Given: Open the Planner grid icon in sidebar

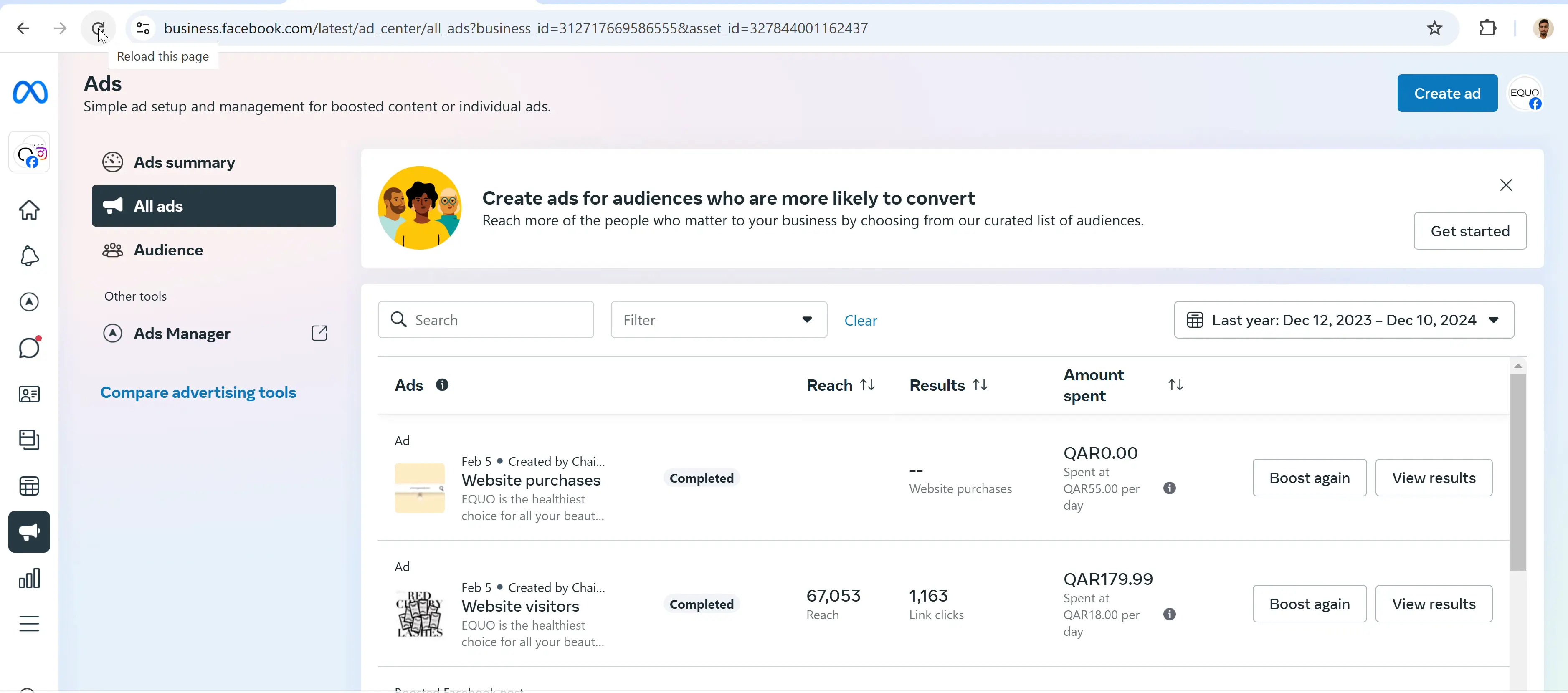Looking at the screenshot, I should click(x=29, y=486).
